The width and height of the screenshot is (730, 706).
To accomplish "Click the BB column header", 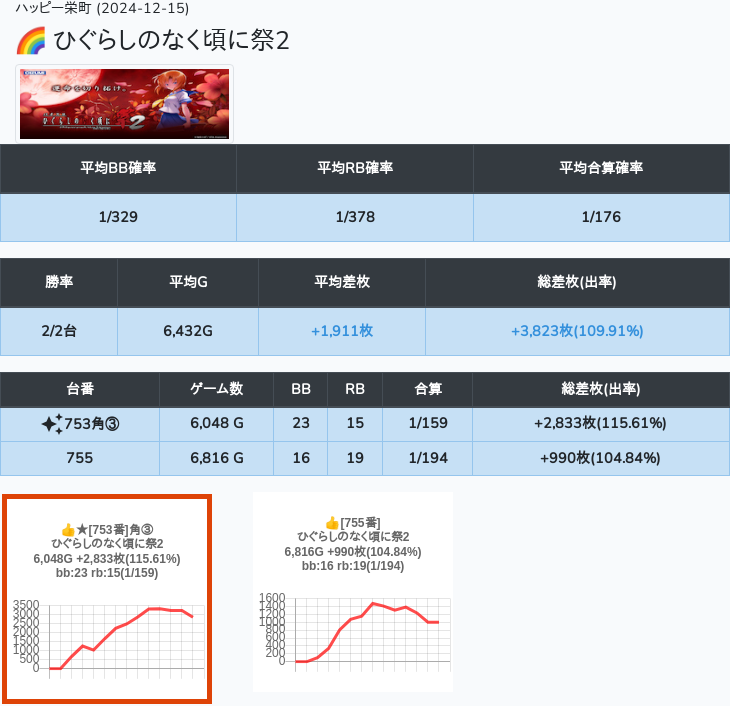I will click(x=300, y=389).
